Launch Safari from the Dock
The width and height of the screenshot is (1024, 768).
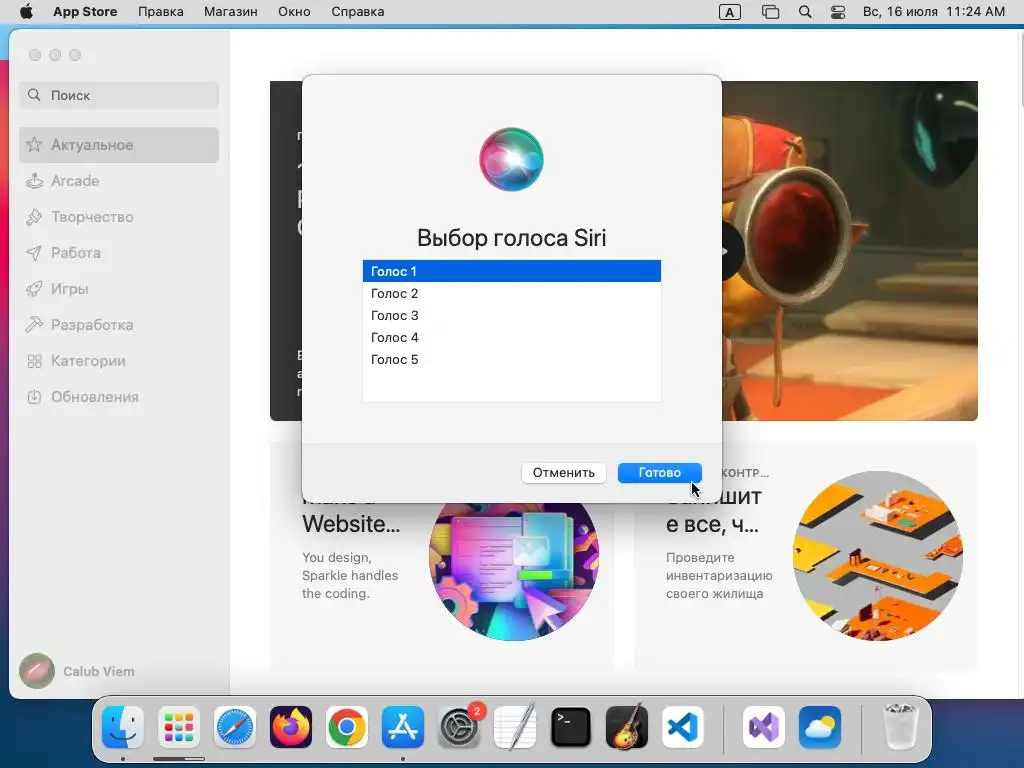(x=234, y=727)
